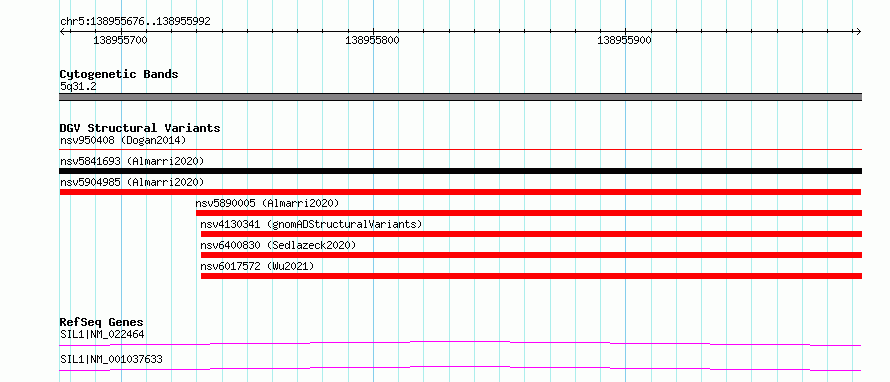Click the right arrowhead of the ruler
Viewport: 890px width, 382px height.
(x=858, y=31)
